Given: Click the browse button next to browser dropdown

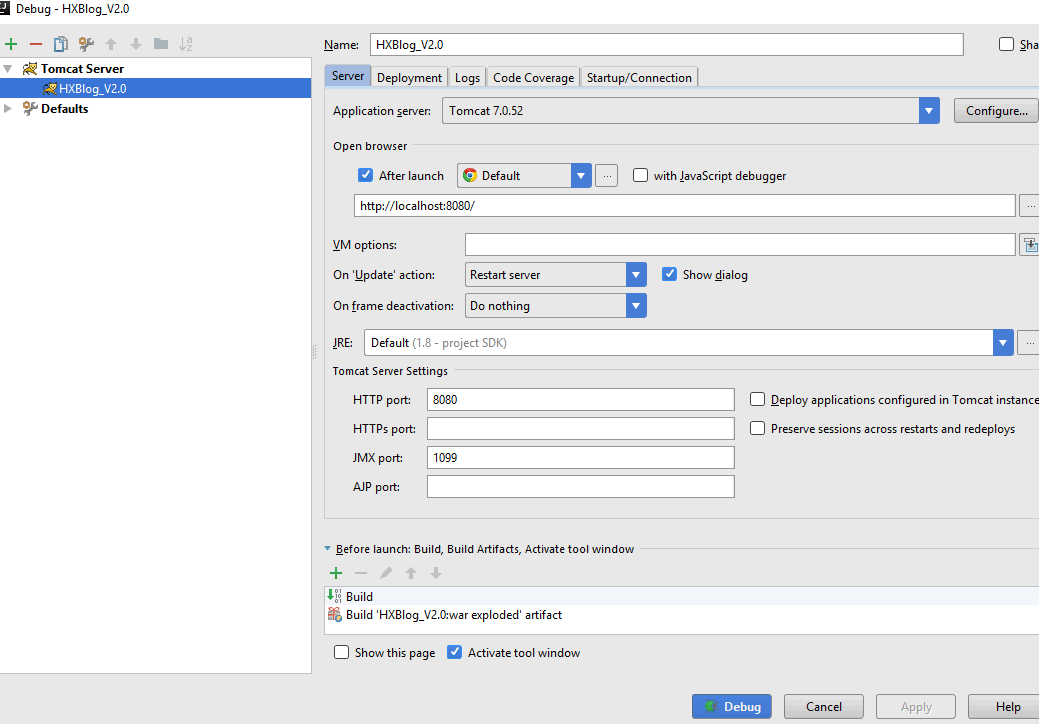Looking at the screenshot, I should click(x=606, y=176).
